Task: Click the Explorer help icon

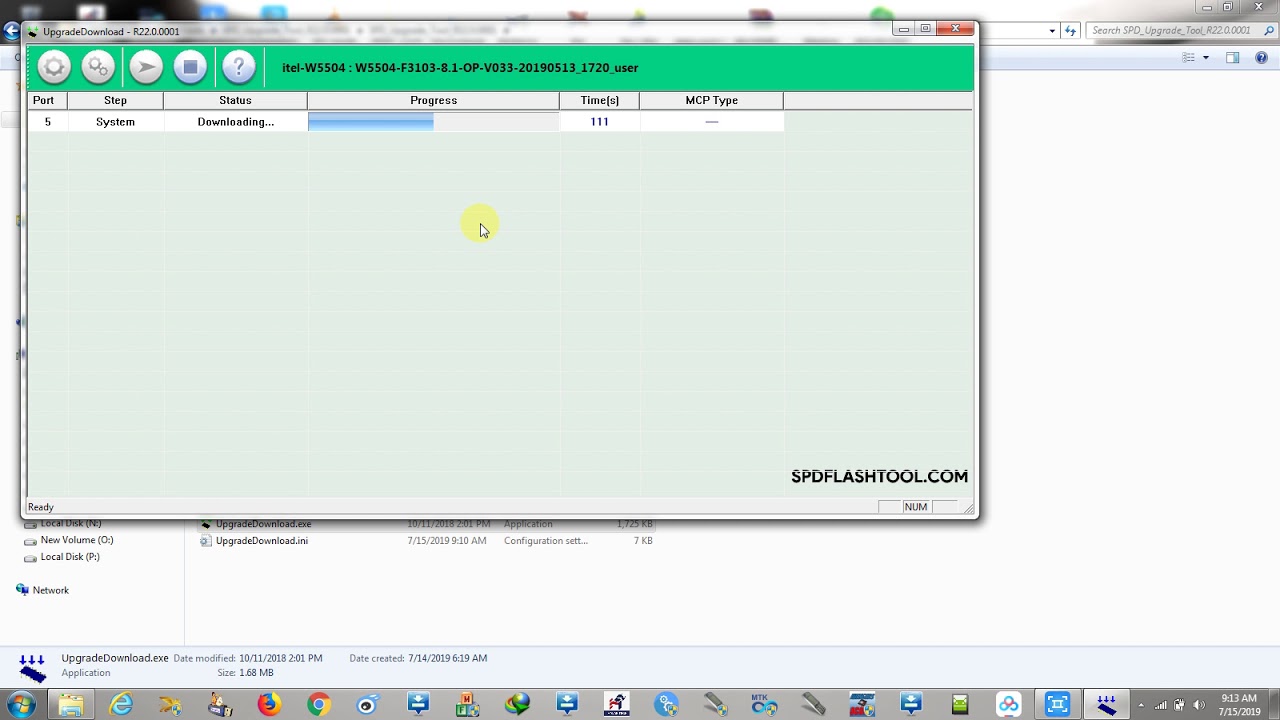Action: point(1260,58)
